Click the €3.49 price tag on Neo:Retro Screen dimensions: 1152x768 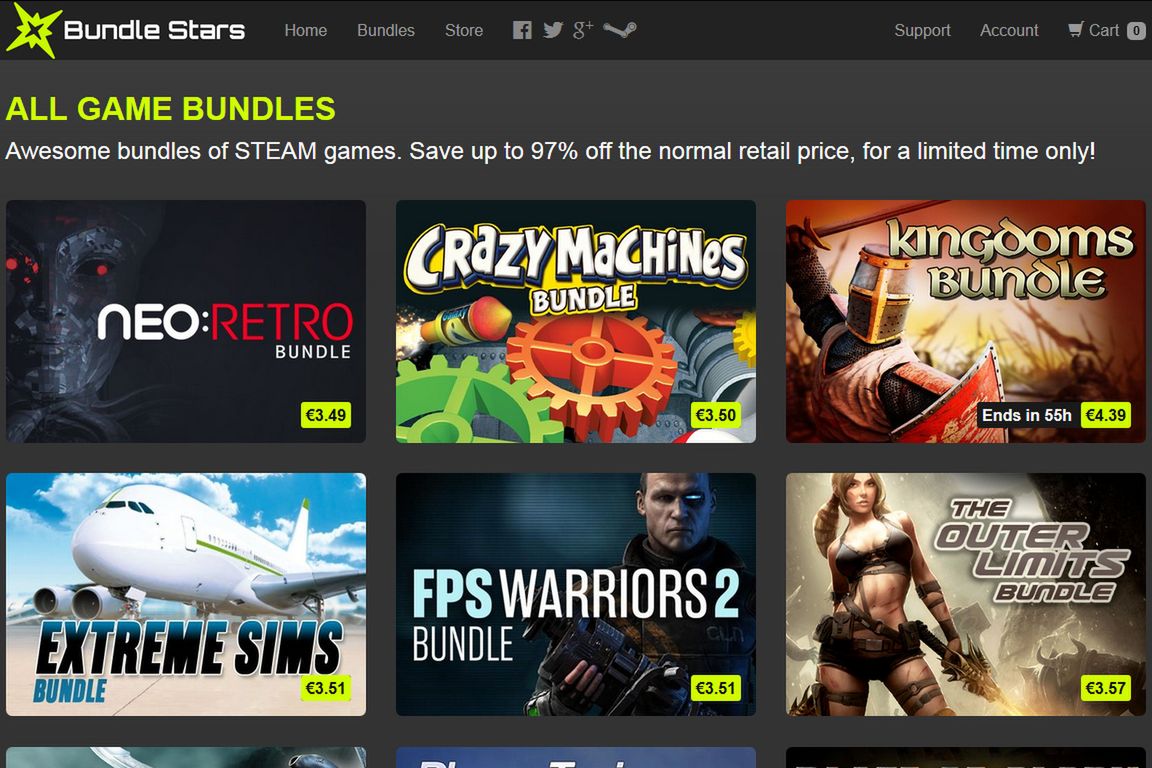[325, 415]
